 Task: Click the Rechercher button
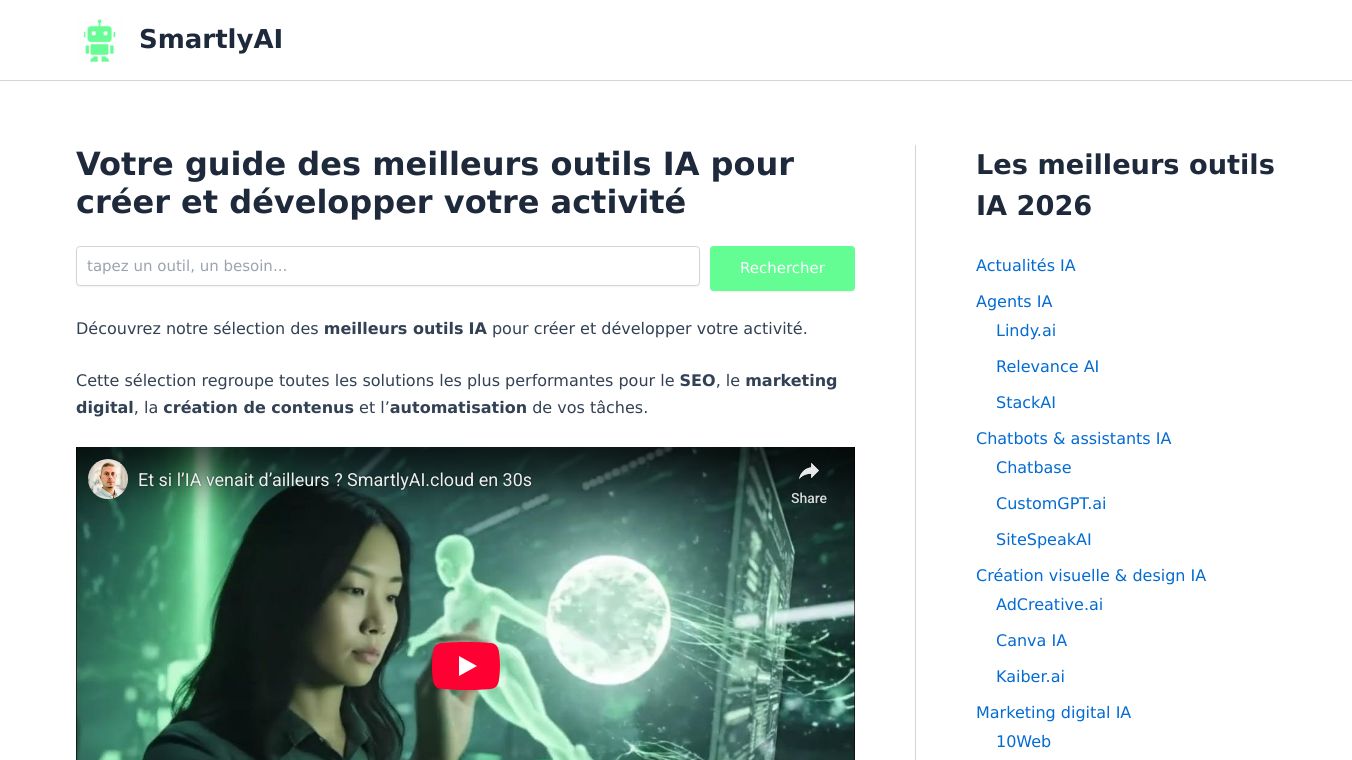[782, 268]
